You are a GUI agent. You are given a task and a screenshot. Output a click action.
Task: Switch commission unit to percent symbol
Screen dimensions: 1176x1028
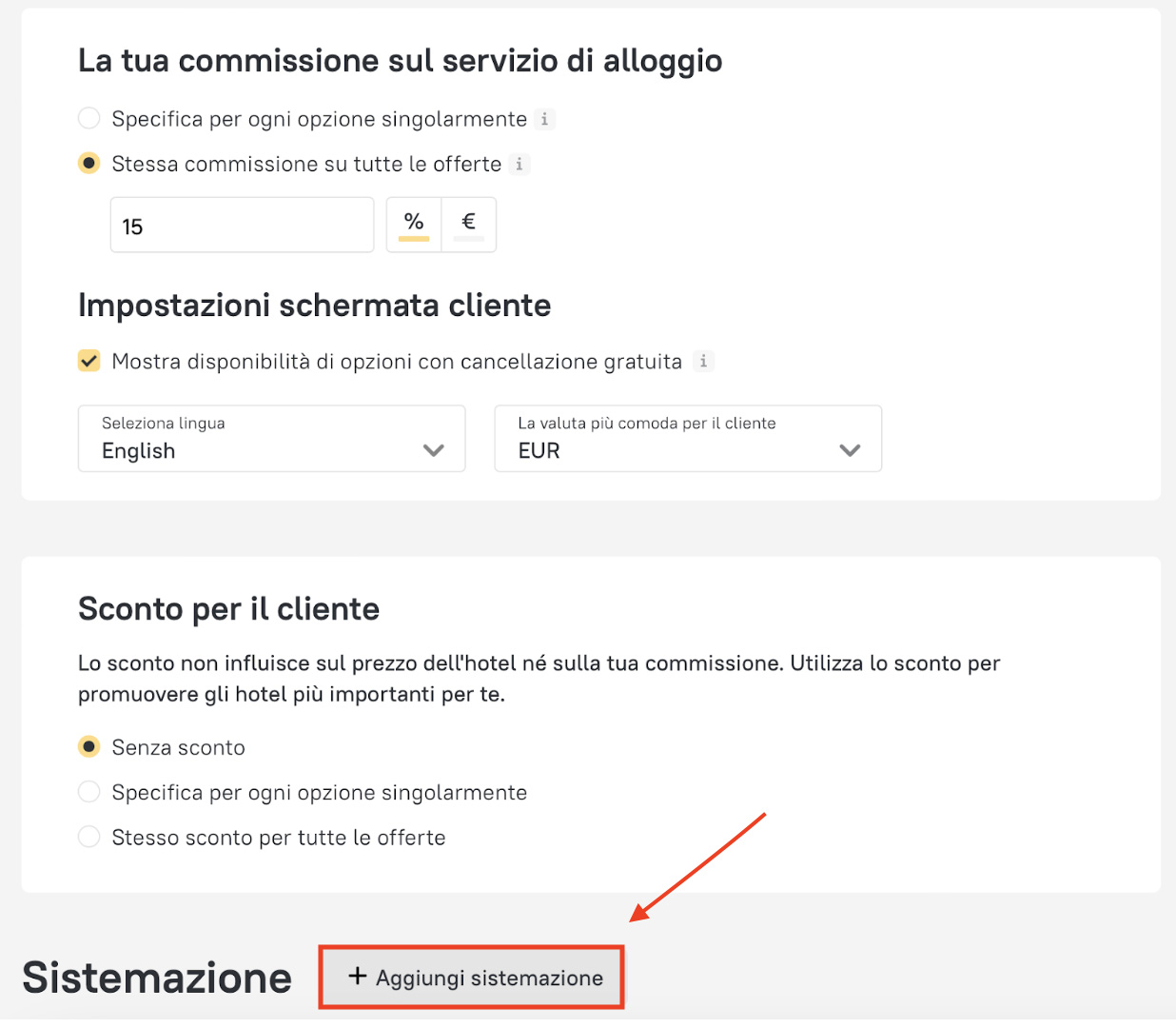(414, 224)
